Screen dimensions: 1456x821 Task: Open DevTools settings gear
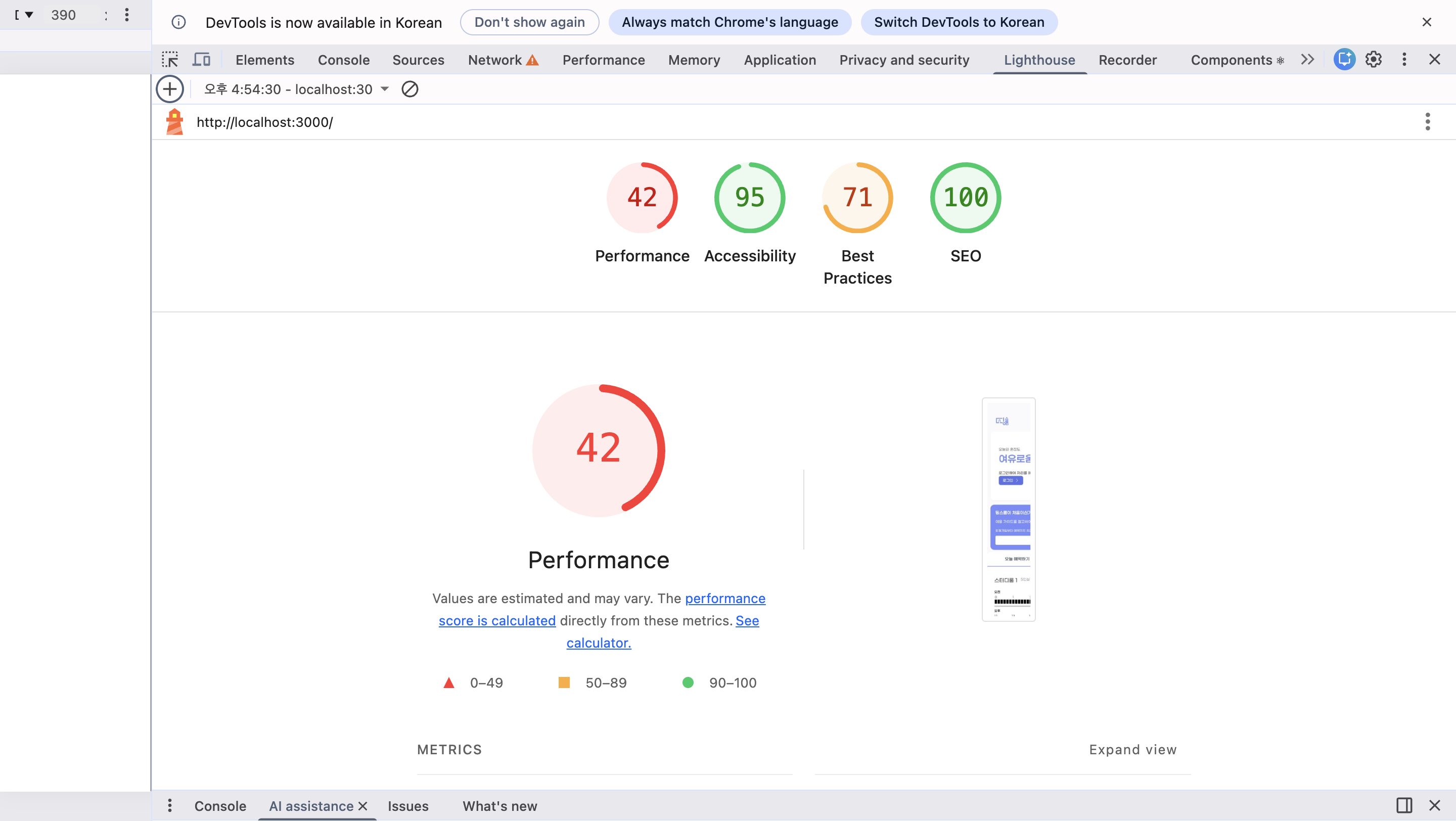pyautogui.click(x=1374, y=59)
